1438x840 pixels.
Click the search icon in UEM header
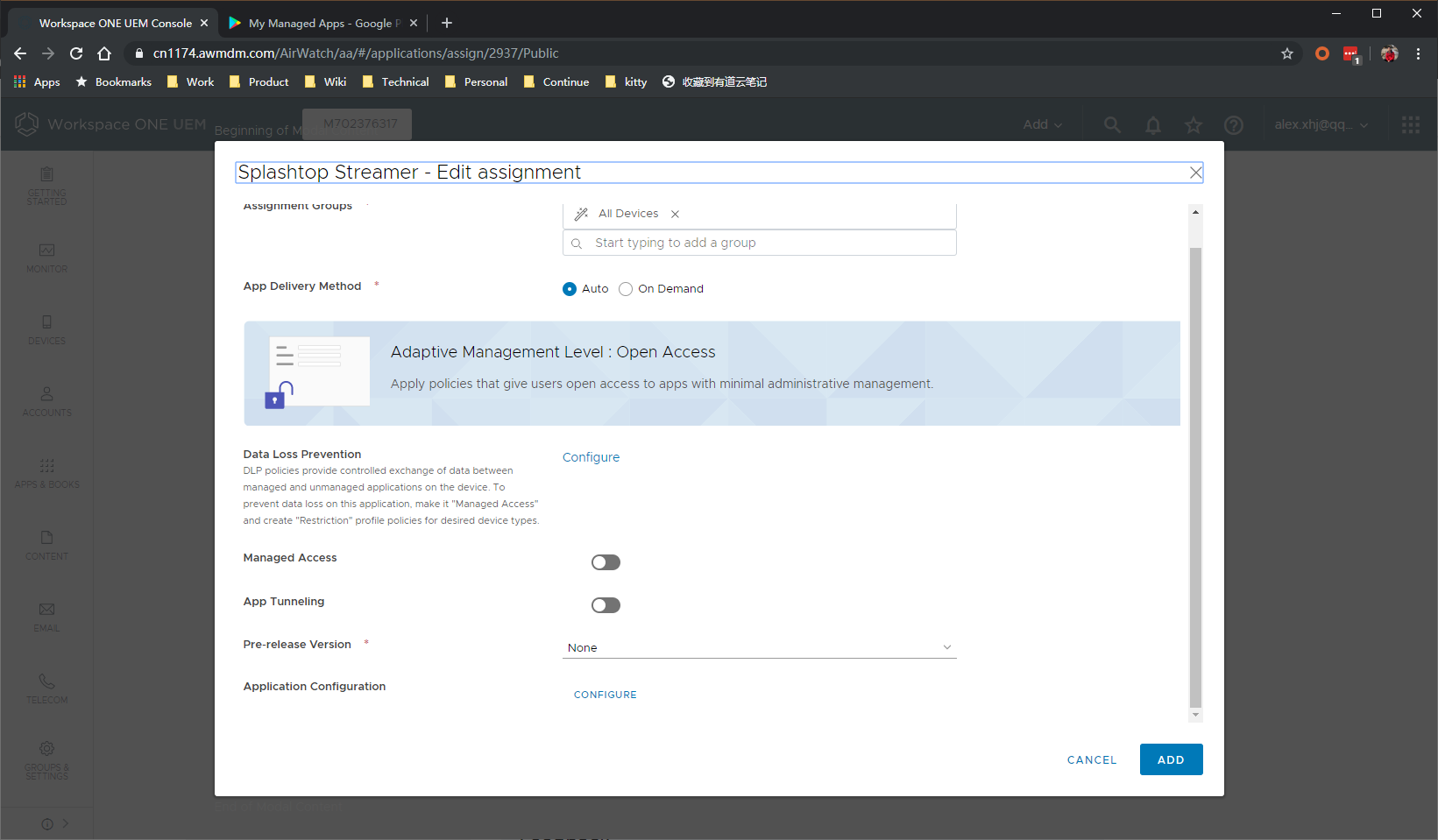pyautogui.click(x=1112, y=124)
